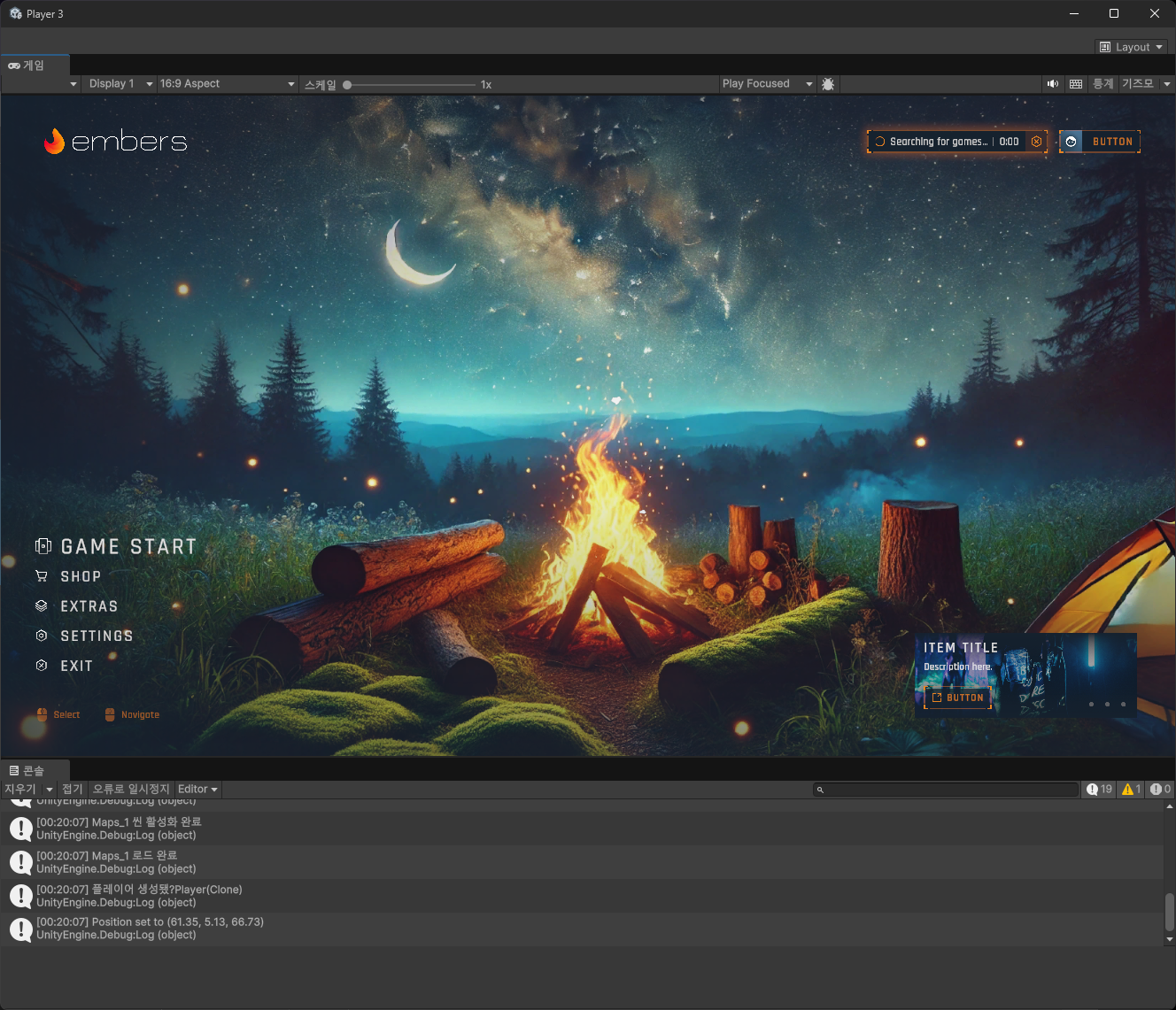Click the console search magnifier icon
Viewport: 1176px width, 1010px height.
[820, 790]
